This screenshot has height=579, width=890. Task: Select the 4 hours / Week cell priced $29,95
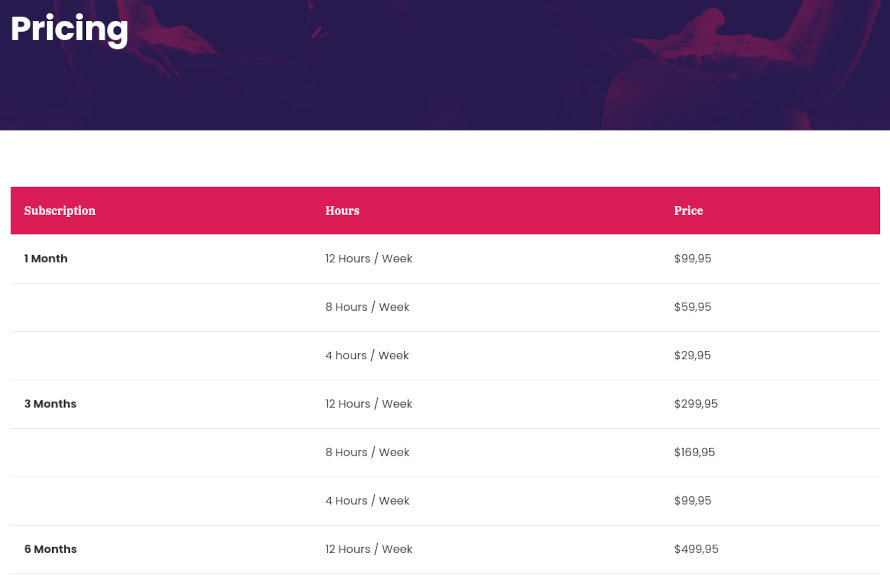pos(367,355)
